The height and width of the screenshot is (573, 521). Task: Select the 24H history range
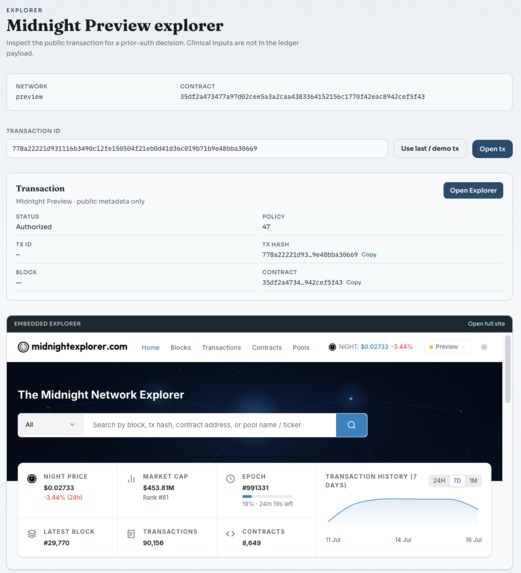click(439, 481)
